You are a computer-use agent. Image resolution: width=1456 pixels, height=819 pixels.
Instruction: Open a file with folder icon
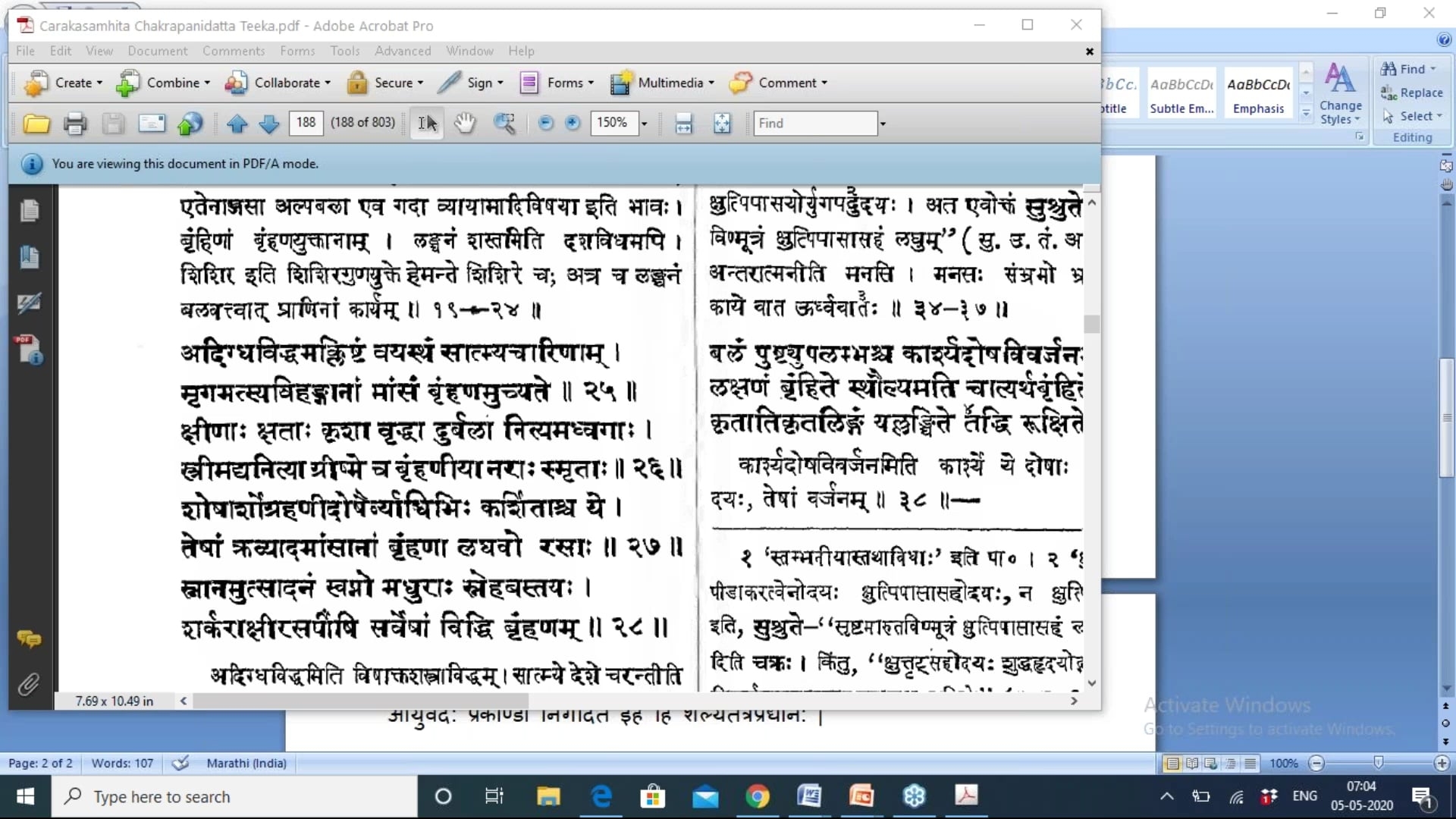(36, 123)
